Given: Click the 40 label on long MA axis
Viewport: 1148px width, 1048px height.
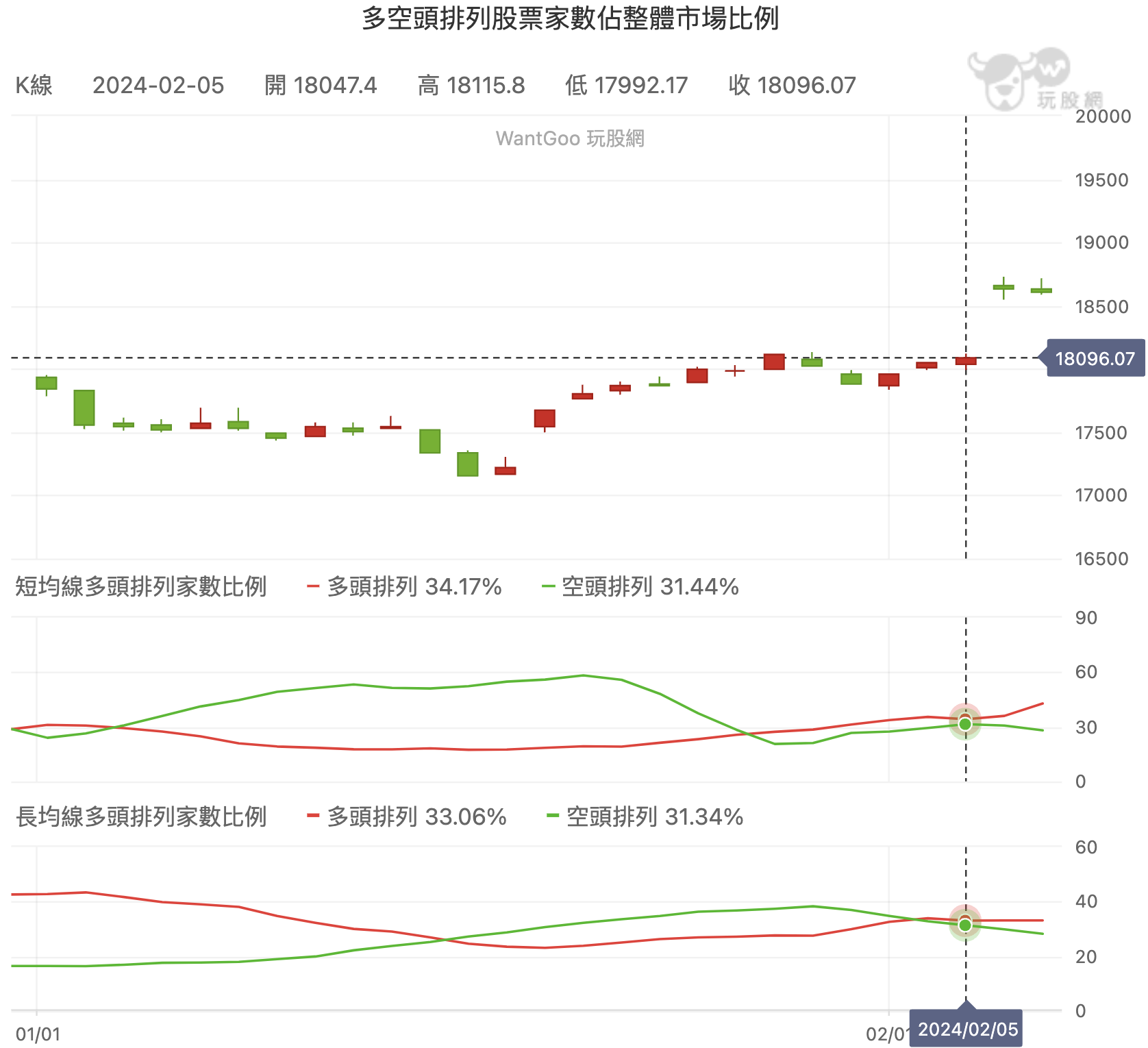Looking at the screenshot, I should tap(1086, 901).
